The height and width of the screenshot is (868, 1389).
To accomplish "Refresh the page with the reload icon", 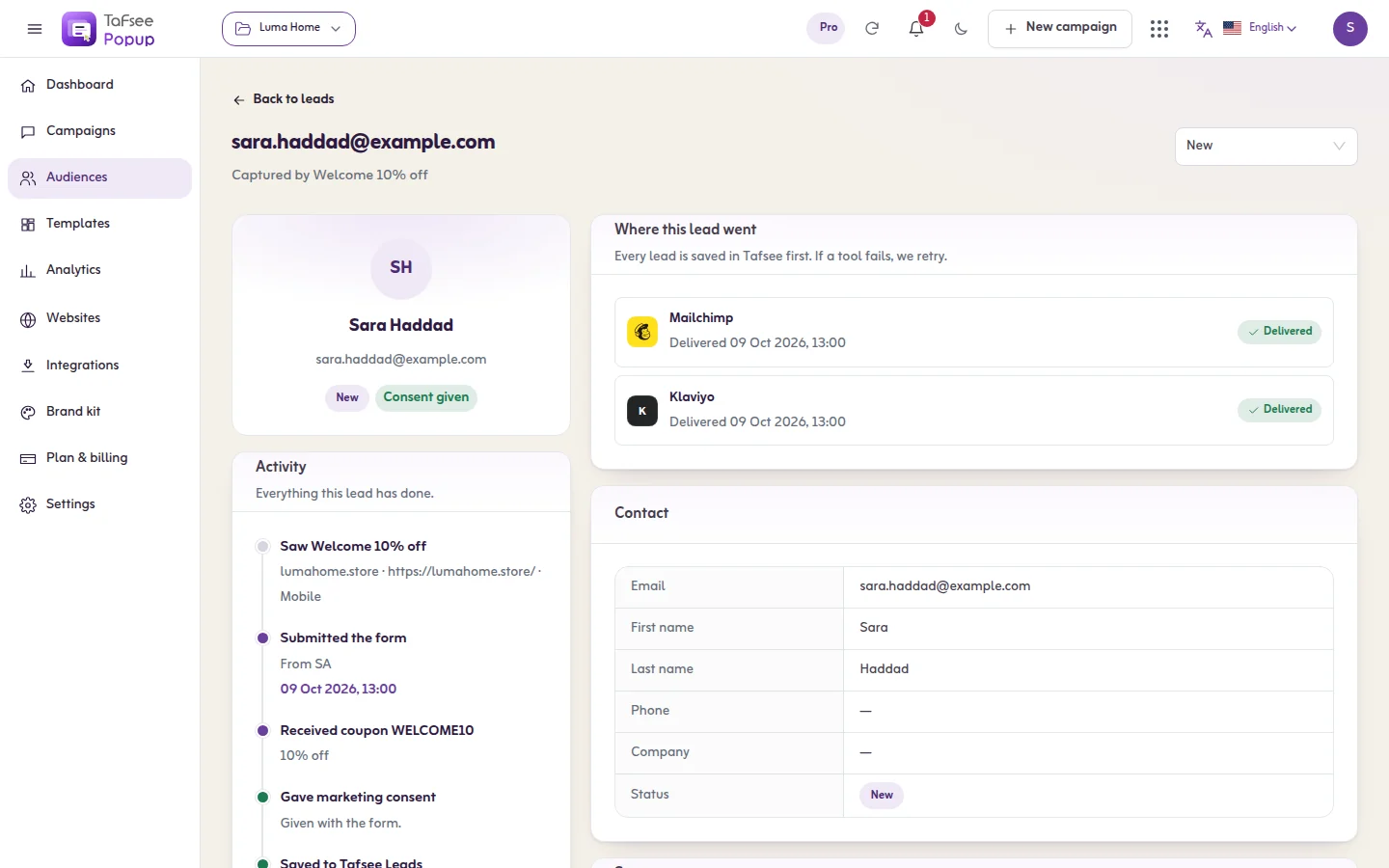I will 872,29.
